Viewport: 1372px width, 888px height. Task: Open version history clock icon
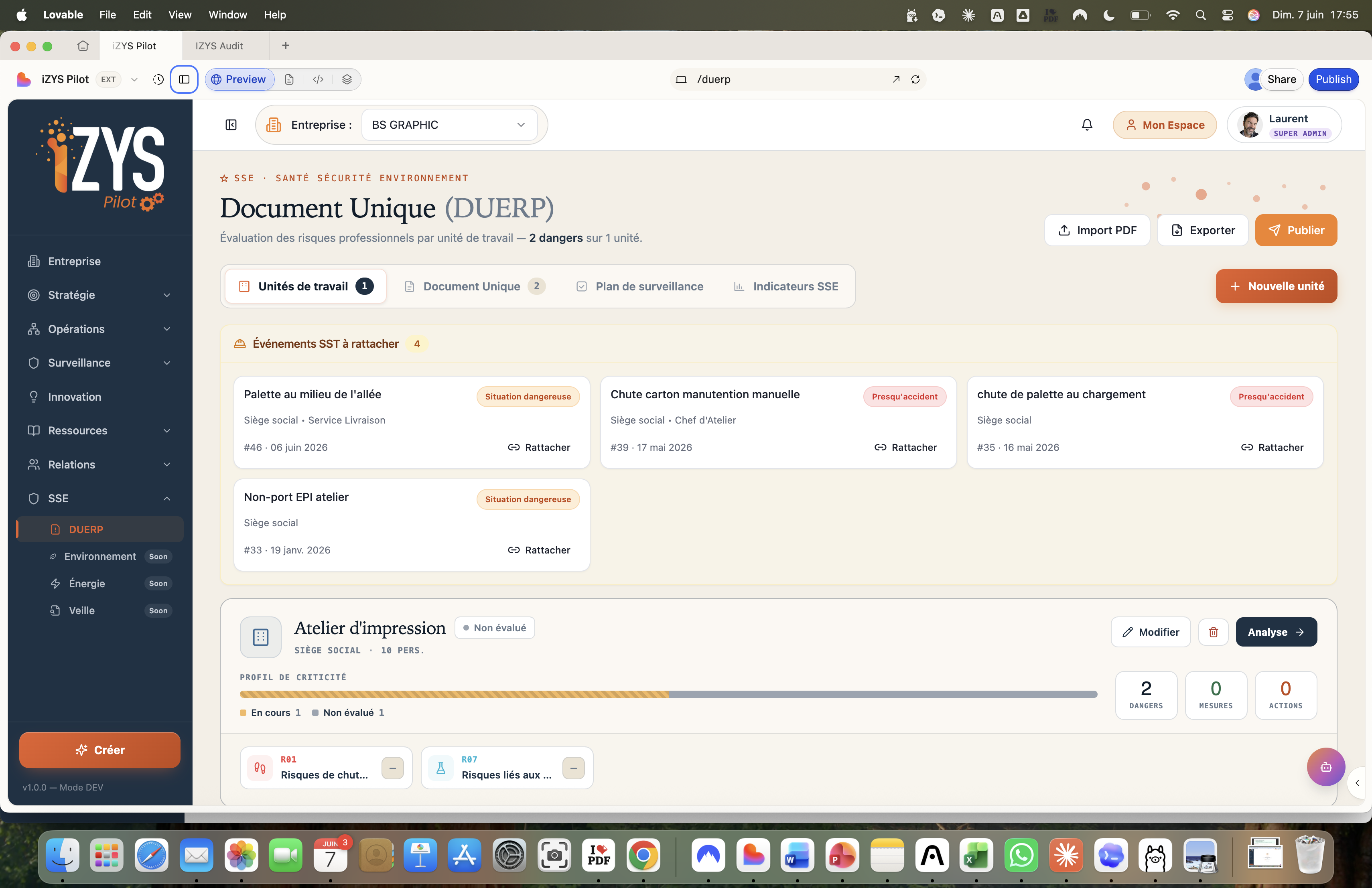[x=158, y=79]
